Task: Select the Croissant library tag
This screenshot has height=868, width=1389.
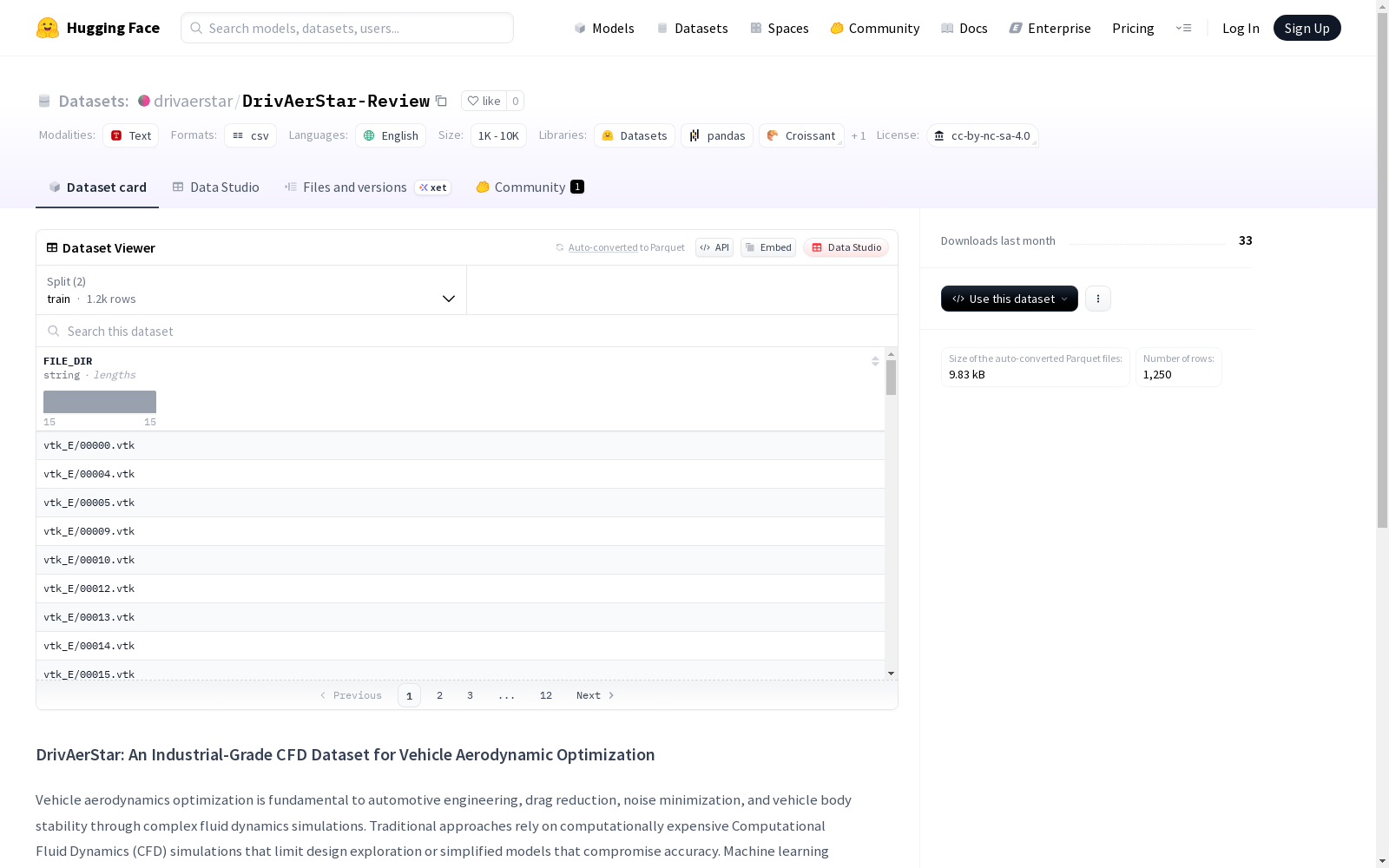Action: point(801,135)
